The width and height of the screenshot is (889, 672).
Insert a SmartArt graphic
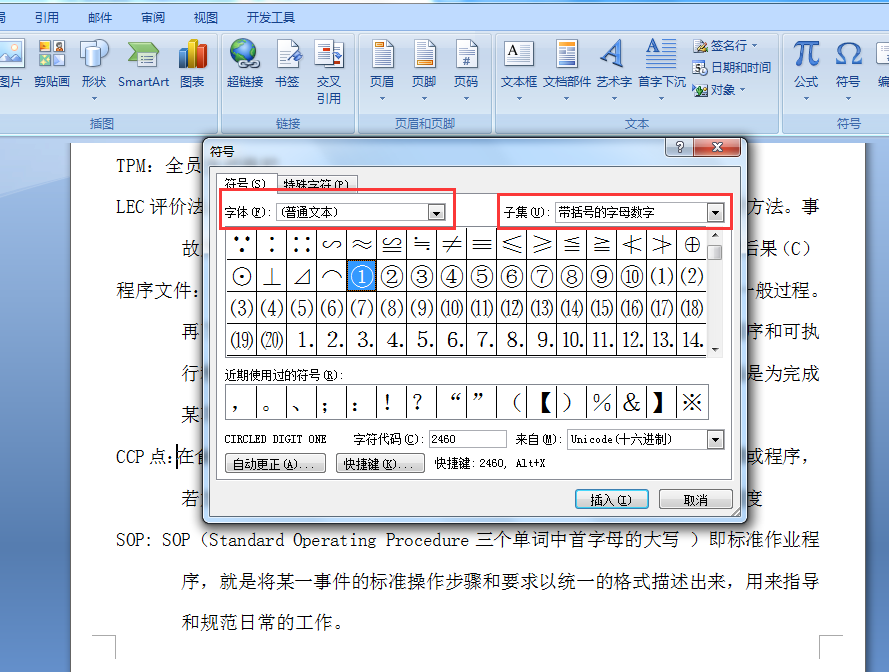(x=143, y=64)
